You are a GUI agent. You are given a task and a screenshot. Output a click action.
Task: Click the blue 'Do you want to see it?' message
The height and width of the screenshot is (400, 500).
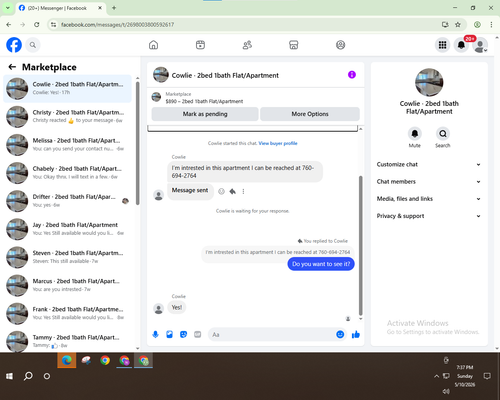[x=321, y=264]
